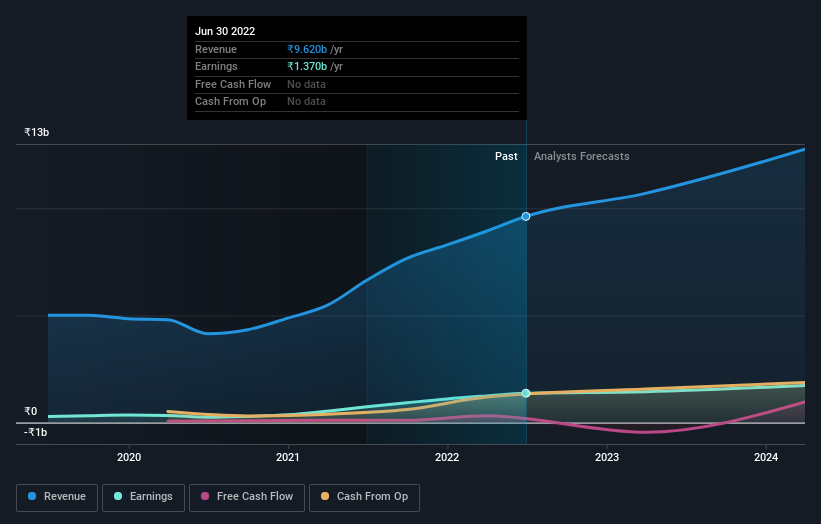Toggle the Earnings series legend button
This screenshot has height=524, width=821.
point(143,497)
